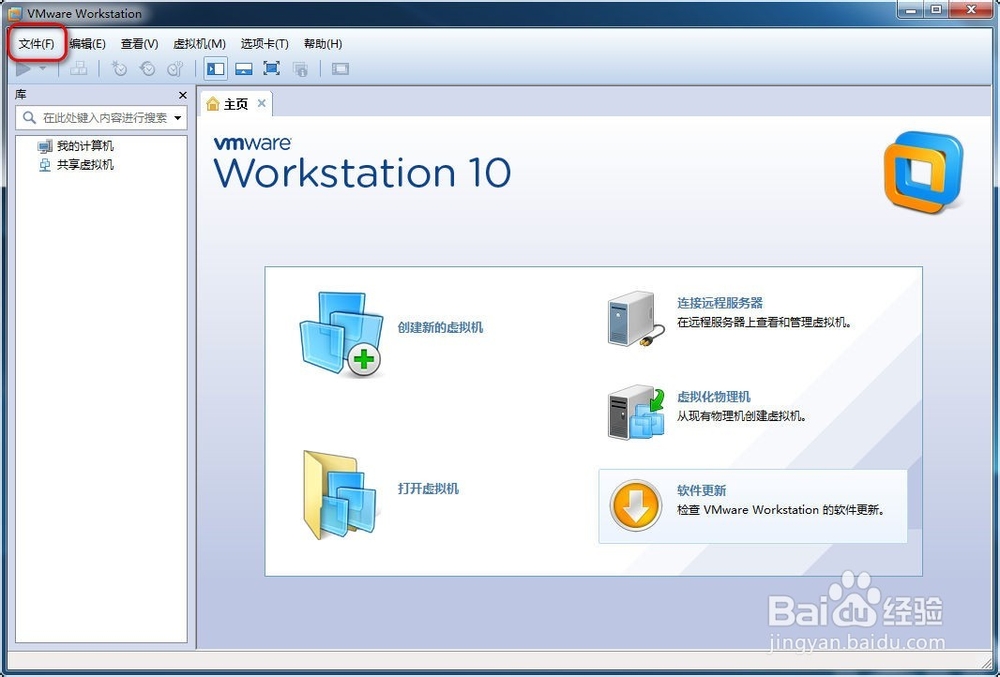Click the home icon on 主页 tab
The height and width of the screenshot is (677, 1000).
click(x=213, y=104)
